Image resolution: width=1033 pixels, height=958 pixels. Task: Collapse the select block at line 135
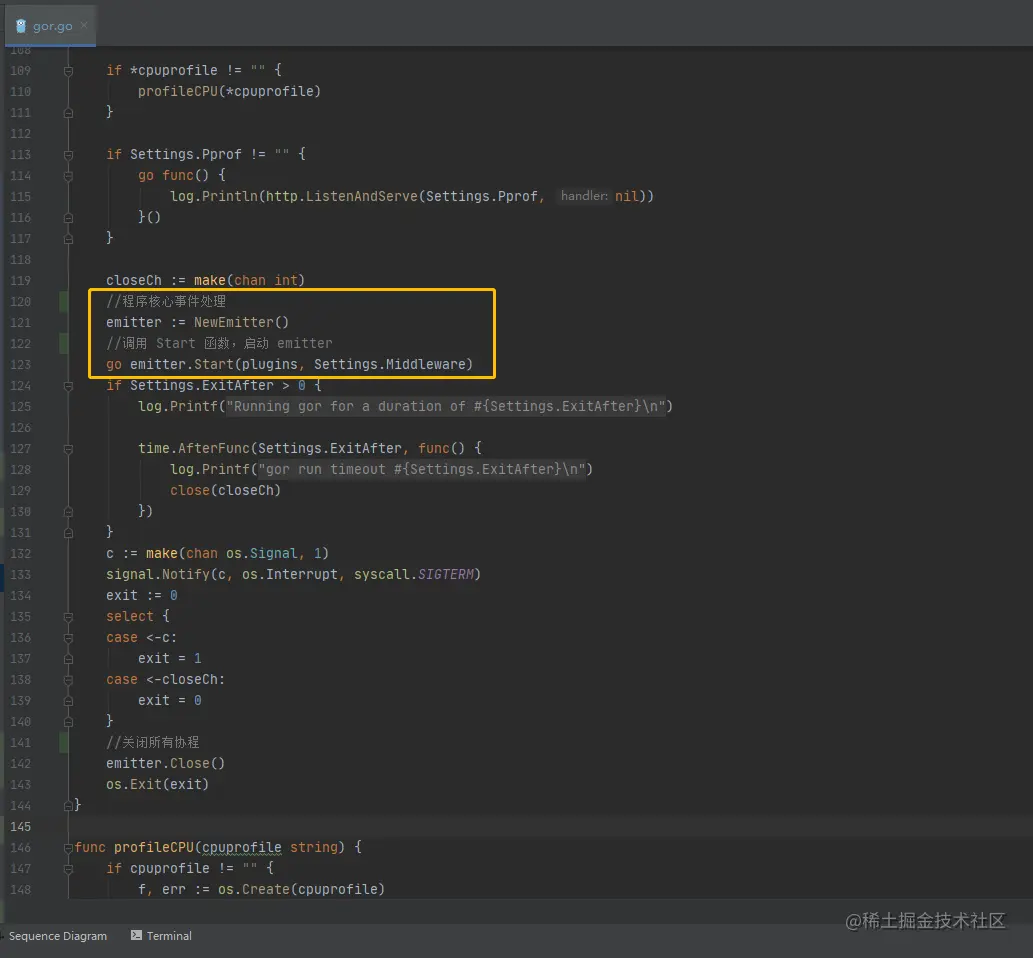click(x=68, y=617)
